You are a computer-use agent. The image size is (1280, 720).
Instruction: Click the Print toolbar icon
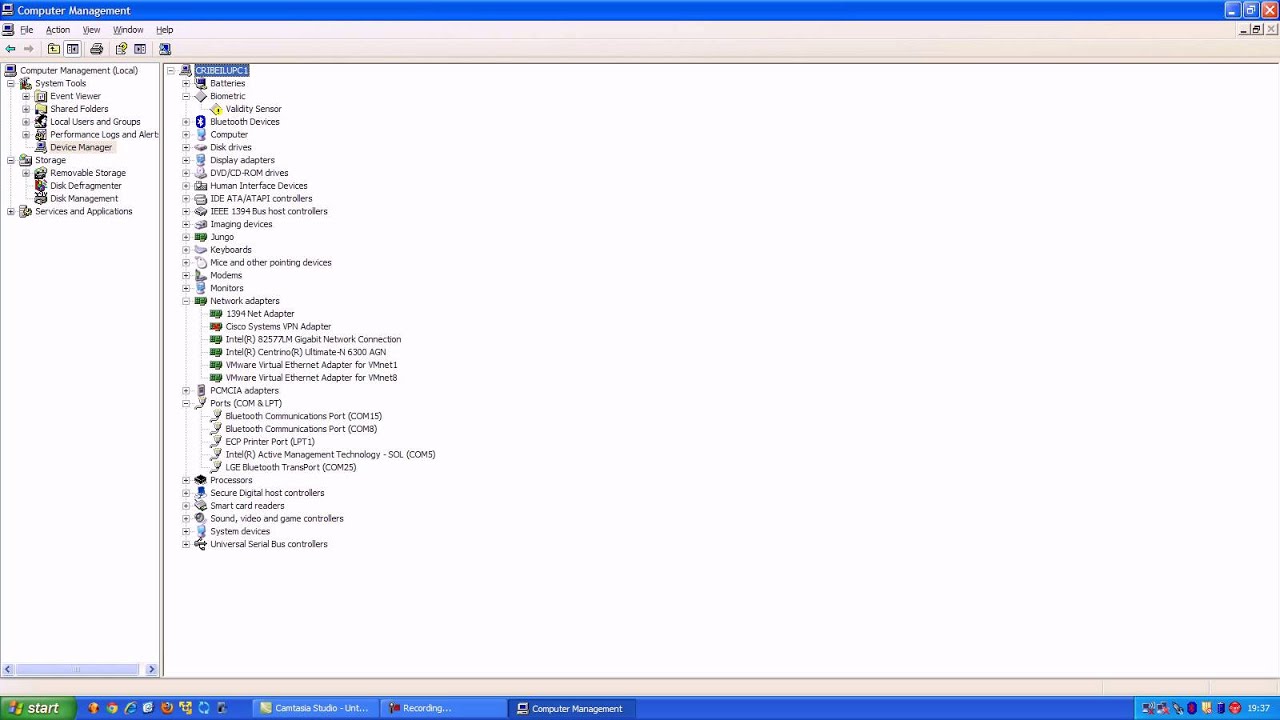pos(96,48)
